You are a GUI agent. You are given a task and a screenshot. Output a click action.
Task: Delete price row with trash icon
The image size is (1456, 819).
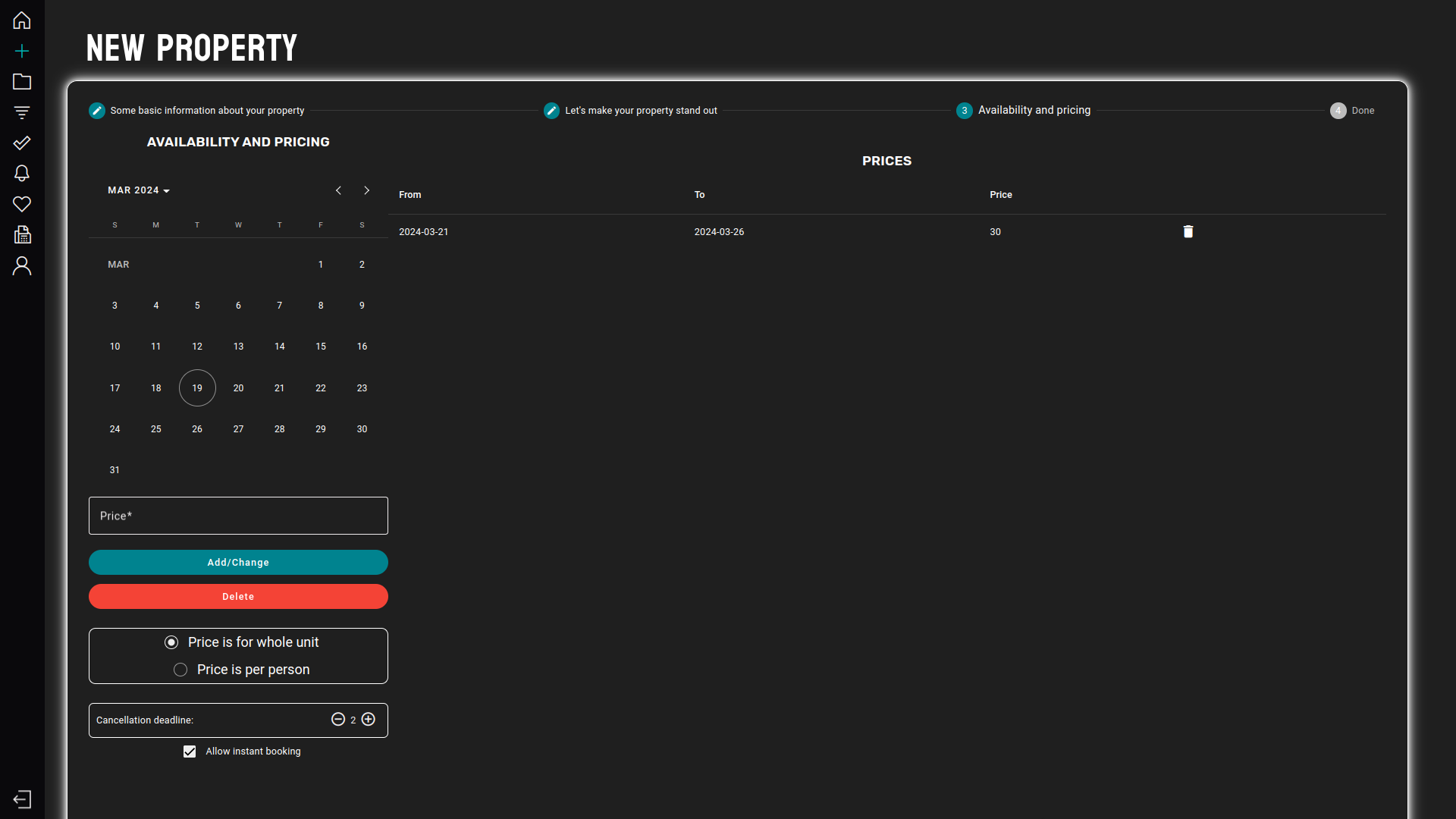coord(1188,232)
